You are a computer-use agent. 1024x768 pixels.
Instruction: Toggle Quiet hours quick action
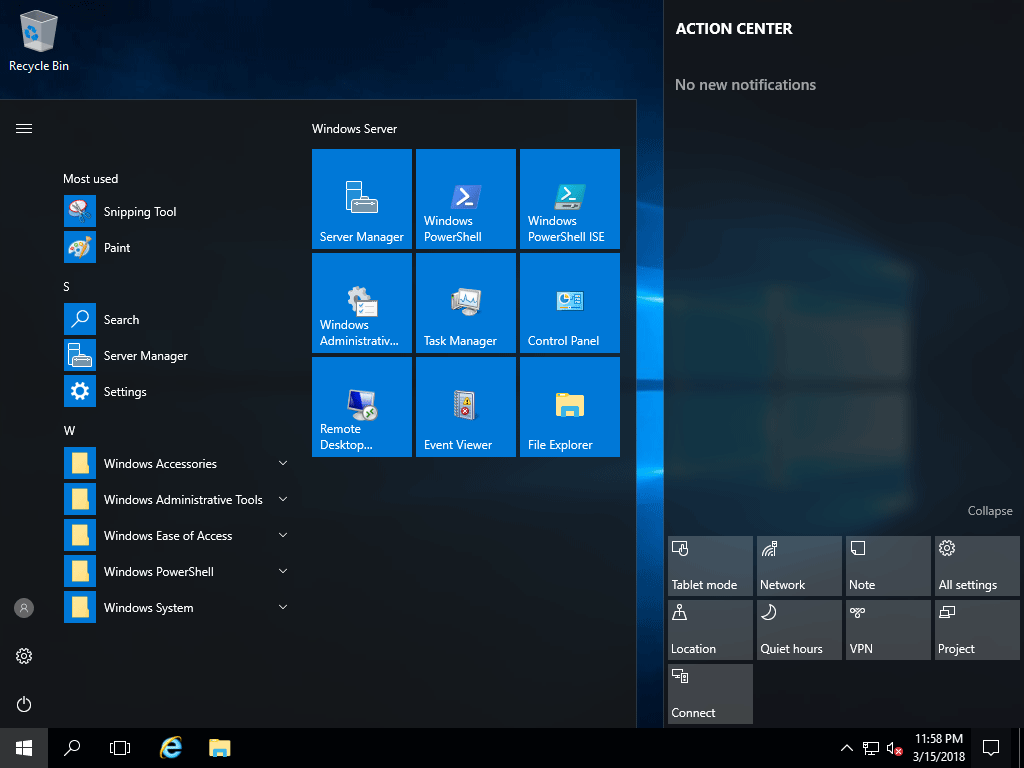pyautogui.click(x=799, y=630)
